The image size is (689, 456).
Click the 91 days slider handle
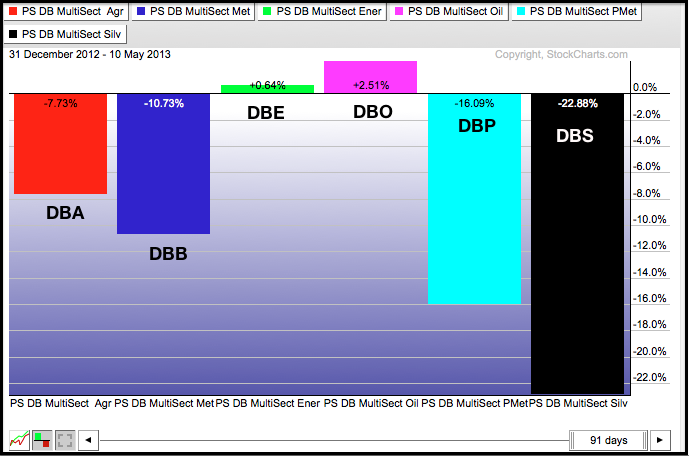(609, 440)
